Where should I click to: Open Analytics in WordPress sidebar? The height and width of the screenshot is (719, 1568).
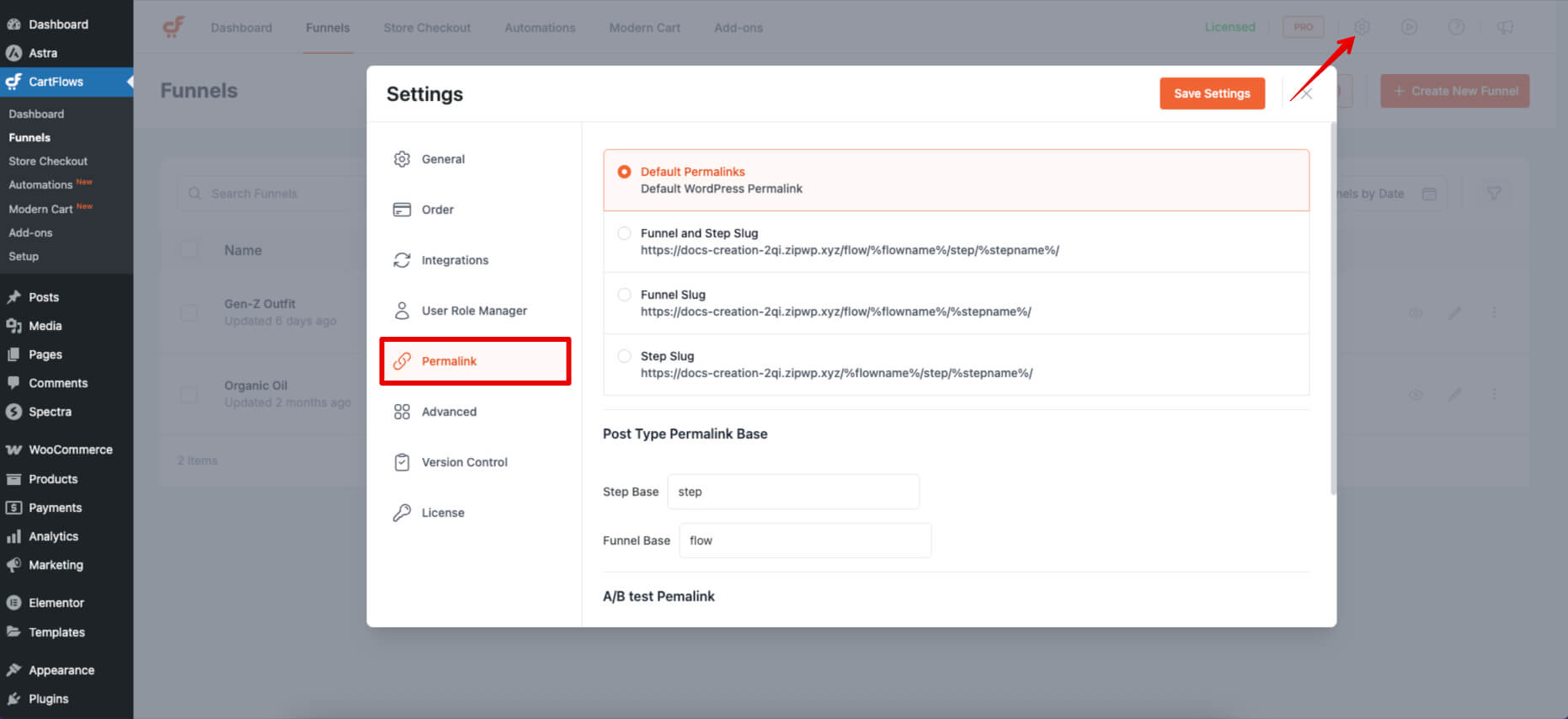tap(53, 536)
